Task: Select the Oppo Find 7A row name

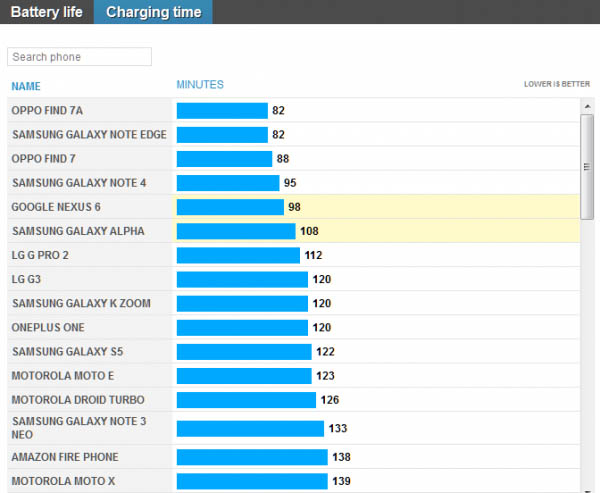Action: pos(47,111)
